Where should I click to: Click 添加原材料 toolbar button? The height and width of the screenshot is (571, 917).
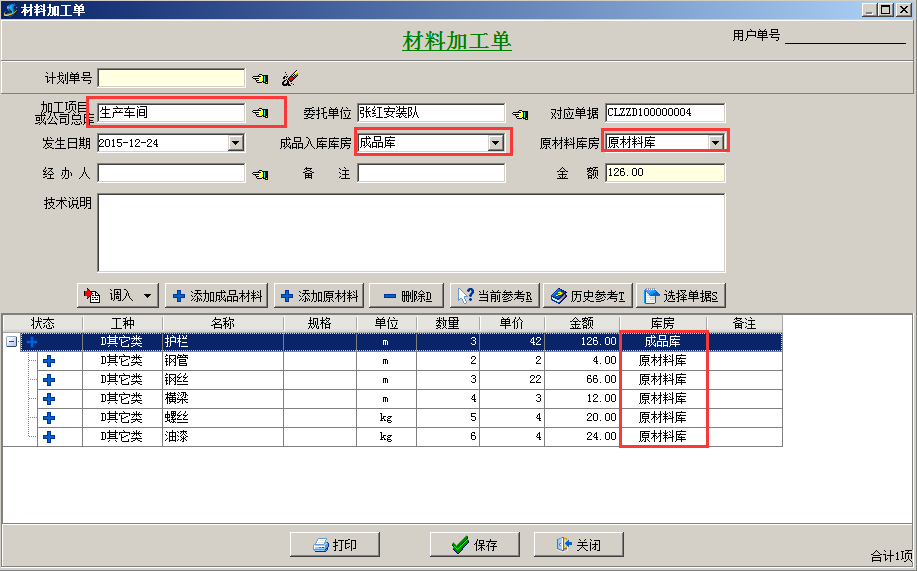[319, 296]
